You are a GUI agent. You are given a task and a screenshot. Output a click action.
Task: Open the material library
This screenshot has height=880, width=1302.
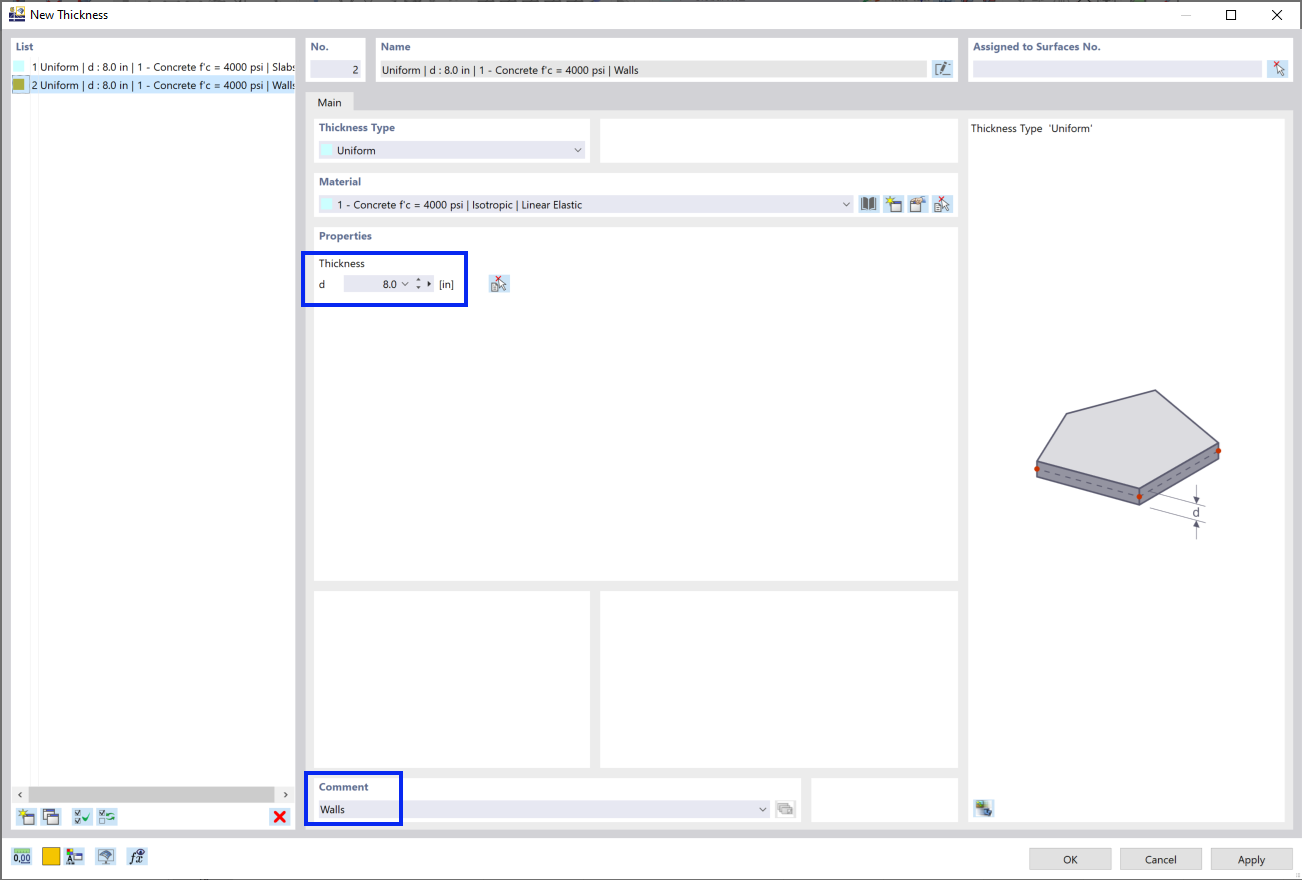868,203
